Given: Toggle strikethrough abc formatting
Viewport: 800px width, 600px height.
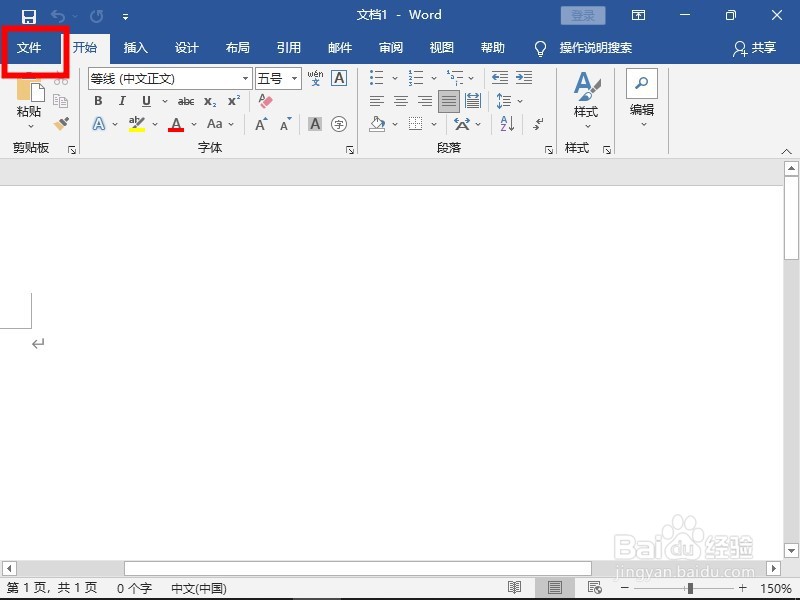Looking at the screenshot, I should click(x=186, y=101).
